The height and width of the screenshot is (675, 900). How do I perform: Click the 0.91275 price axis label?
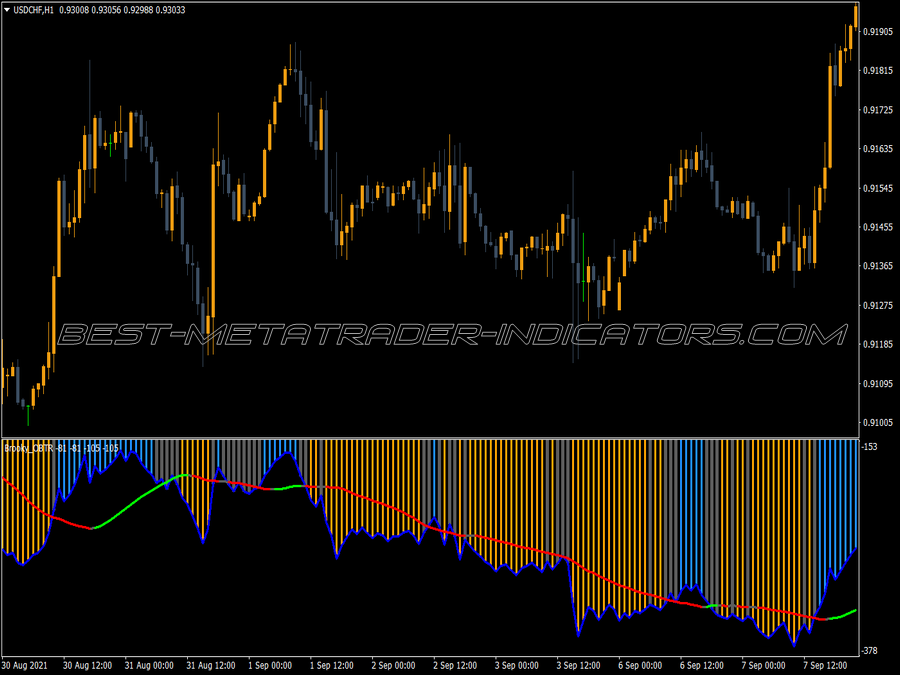878,305
